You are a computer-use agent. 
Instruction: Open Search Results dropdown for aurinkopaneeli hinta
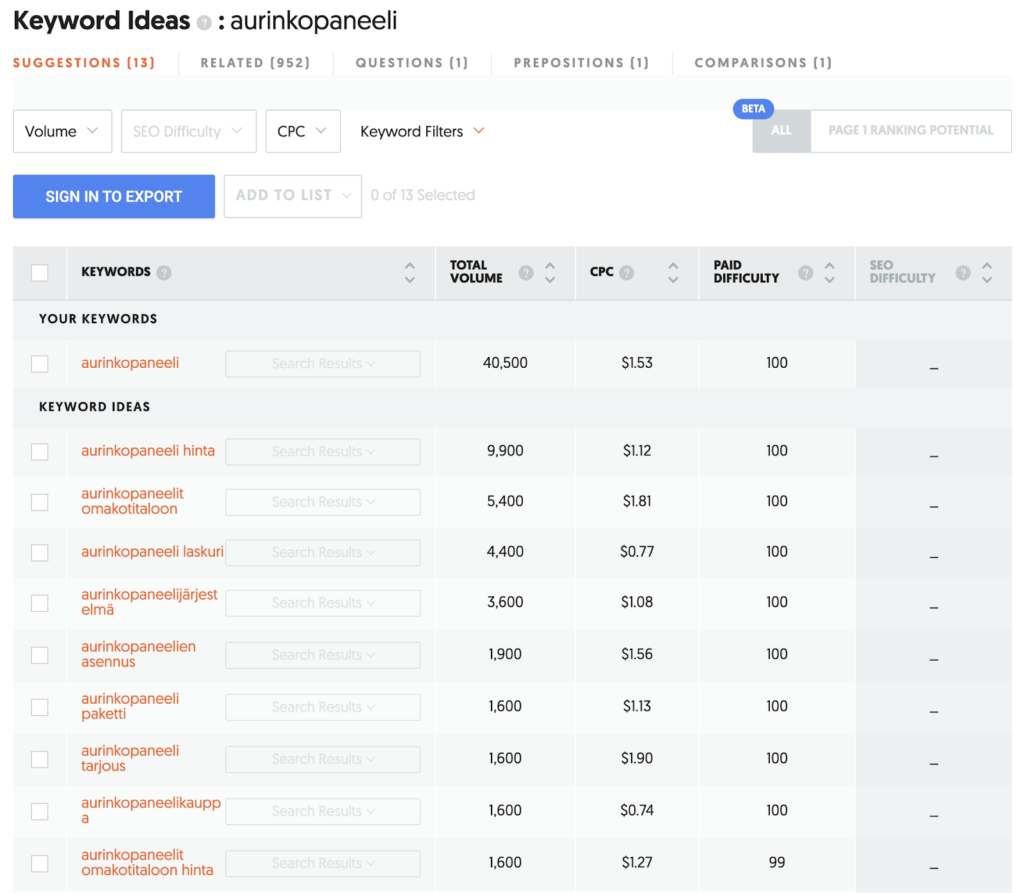coord(323,451)
